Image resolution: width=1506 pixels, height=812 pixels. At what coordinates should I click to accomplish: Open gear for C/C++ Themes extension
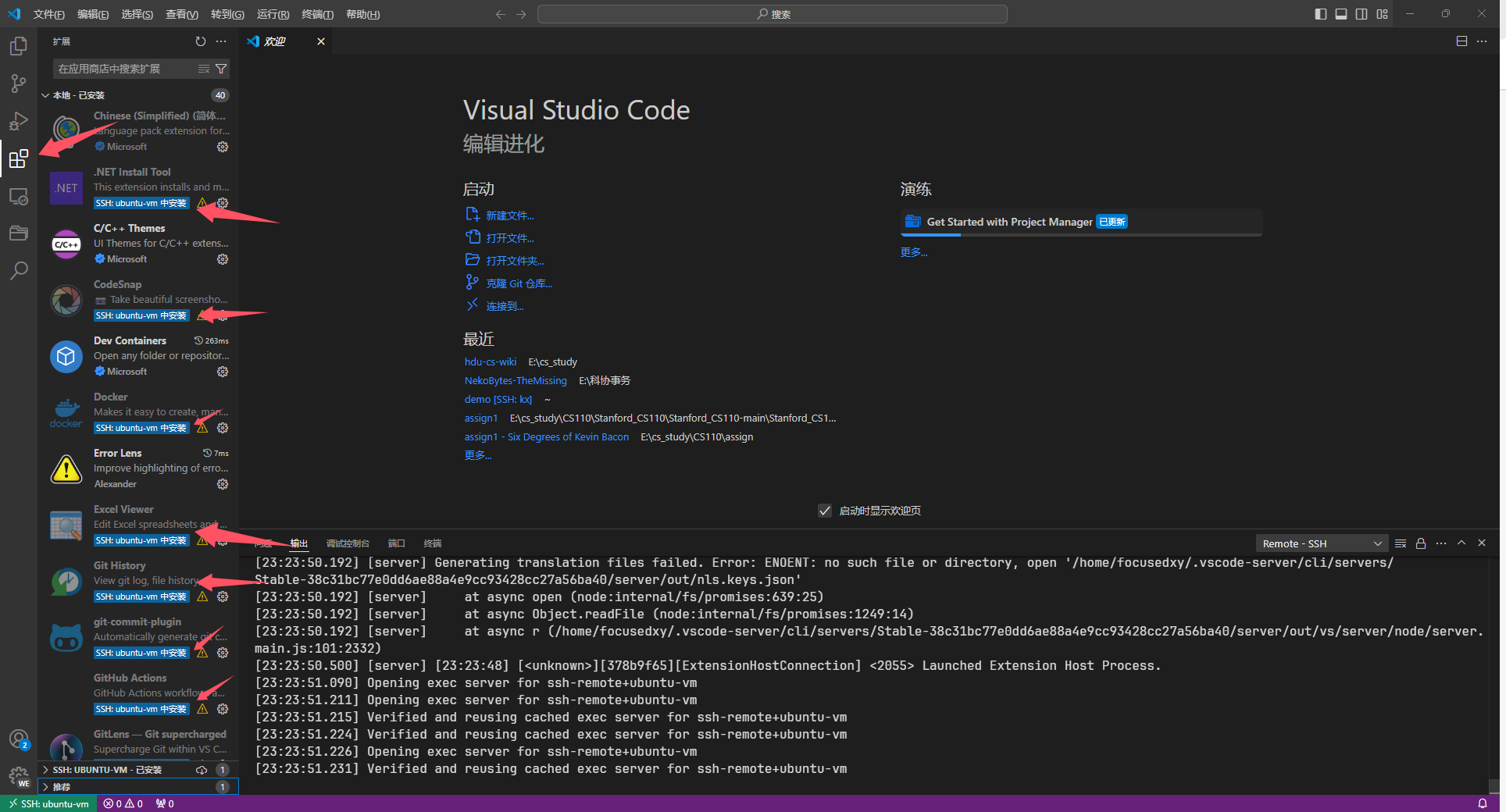pyautogui.click(x=223, y=259)
